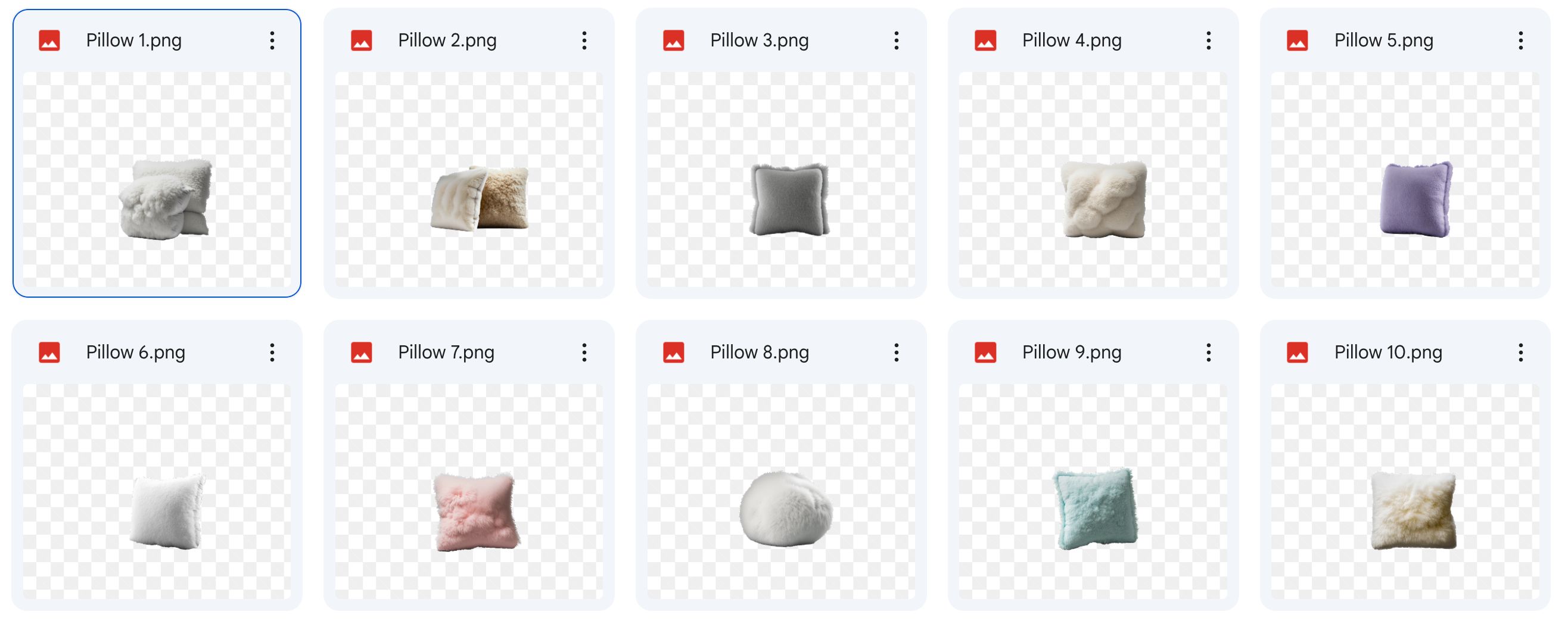Click the kebab menu on Pillow 8.png
This screenshot has height=624, width=1568.
(897, 352)
